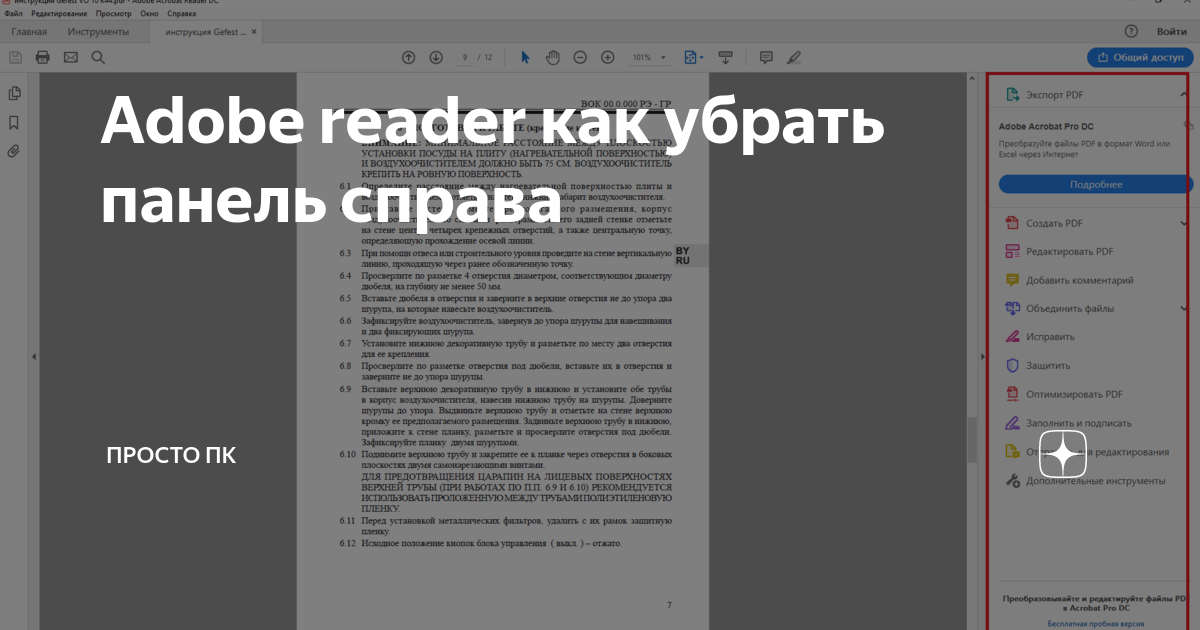Activate the Hand pan tool

[x=552, y=58]
